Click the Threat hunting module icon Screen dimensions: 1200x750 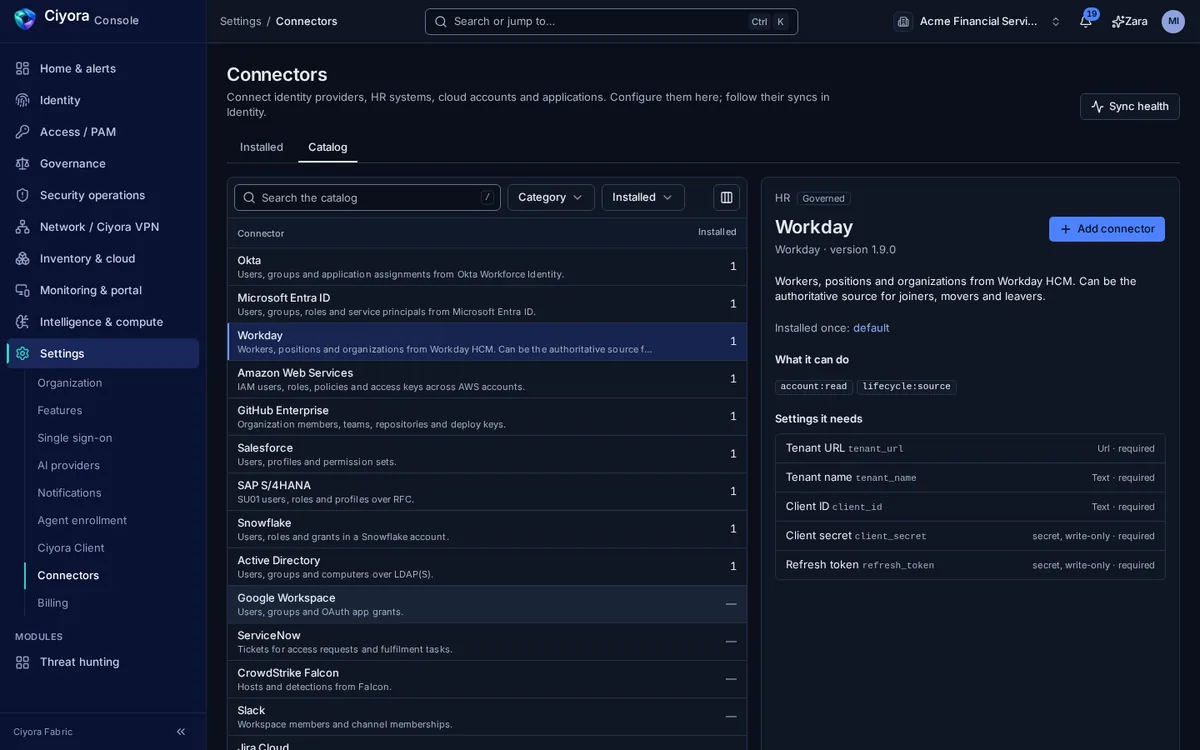(x=22, y=662)
